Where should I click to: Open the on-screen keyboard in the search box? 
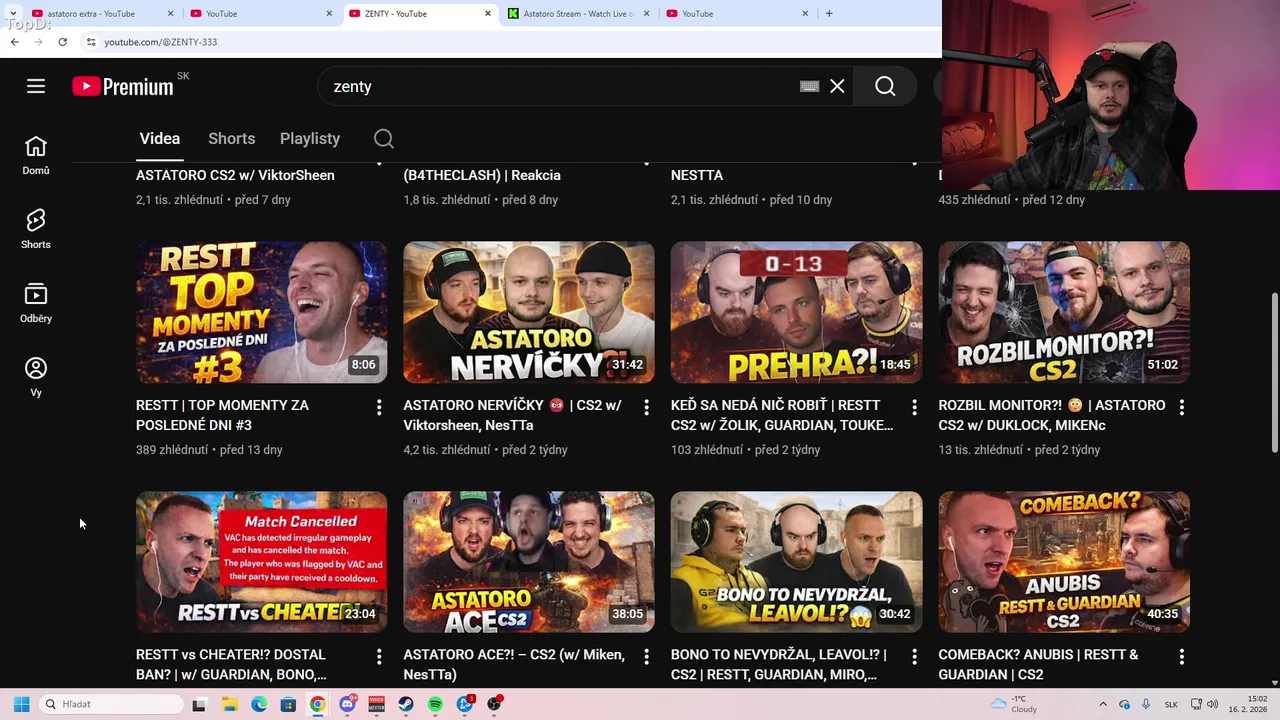pos(810,86)
